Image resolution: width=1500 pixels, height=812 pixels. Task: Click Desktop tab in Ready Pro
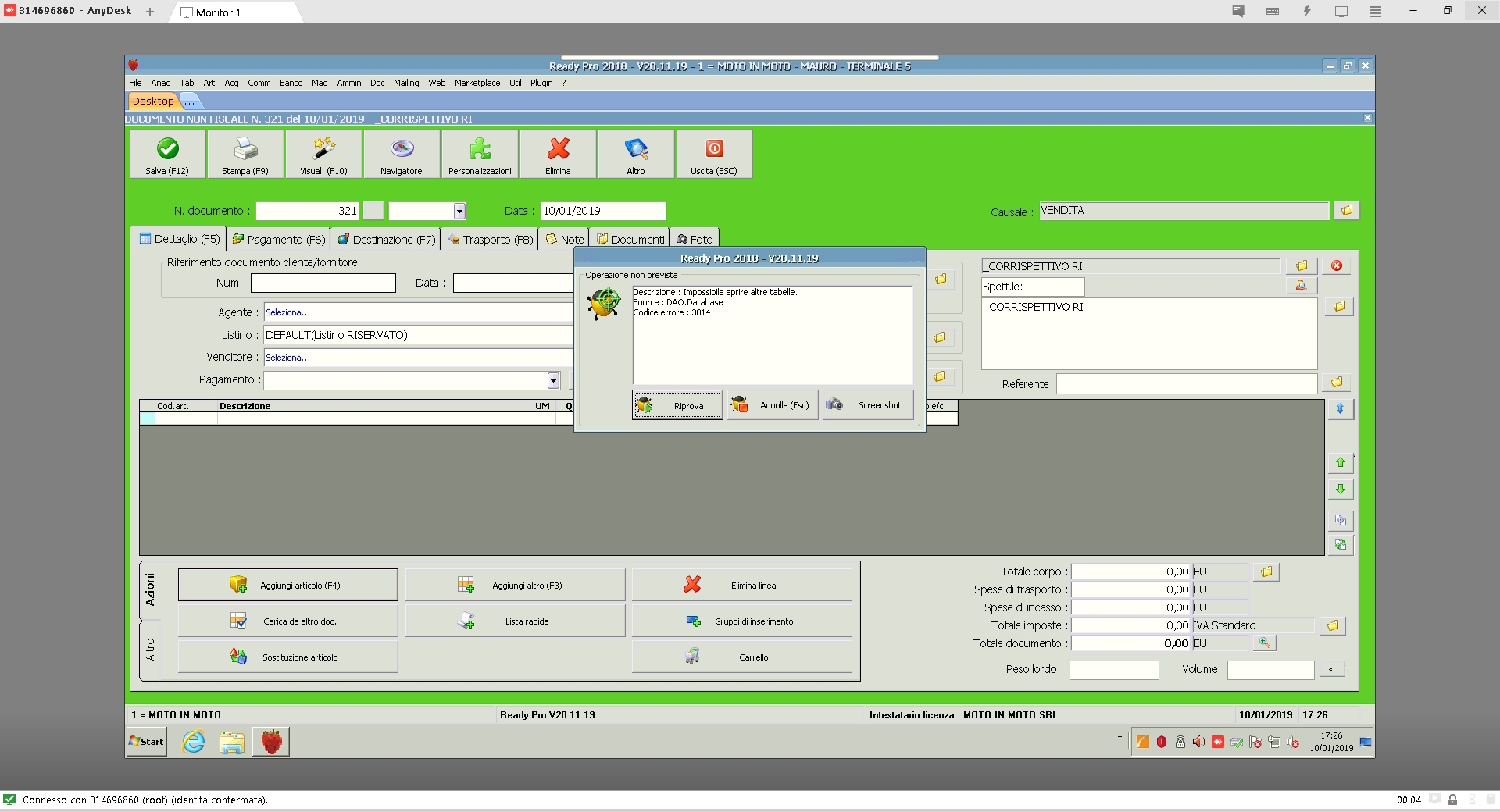153,101
